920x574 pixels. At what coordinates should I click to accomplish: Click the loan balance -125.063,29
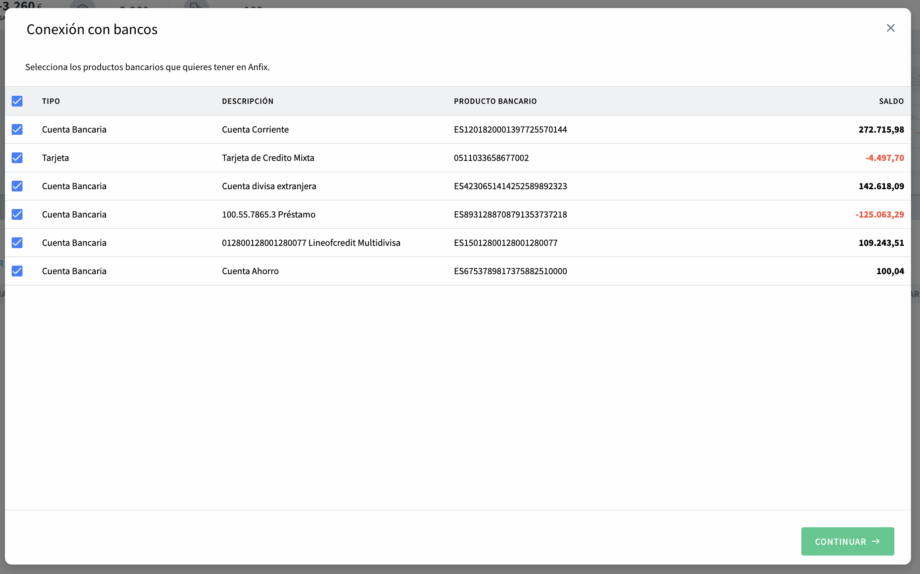[x=879, y=214]
